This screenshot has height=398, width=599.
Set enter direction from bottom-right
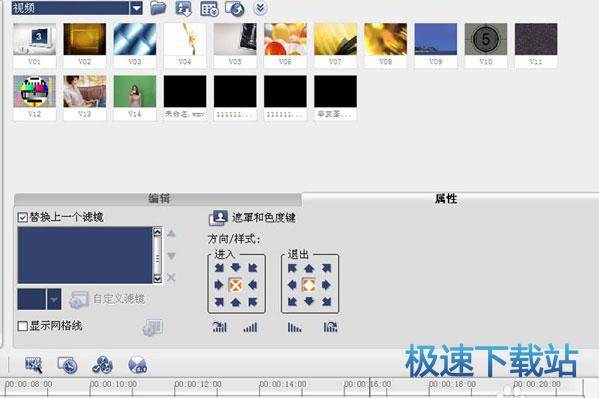pos(253,302)
